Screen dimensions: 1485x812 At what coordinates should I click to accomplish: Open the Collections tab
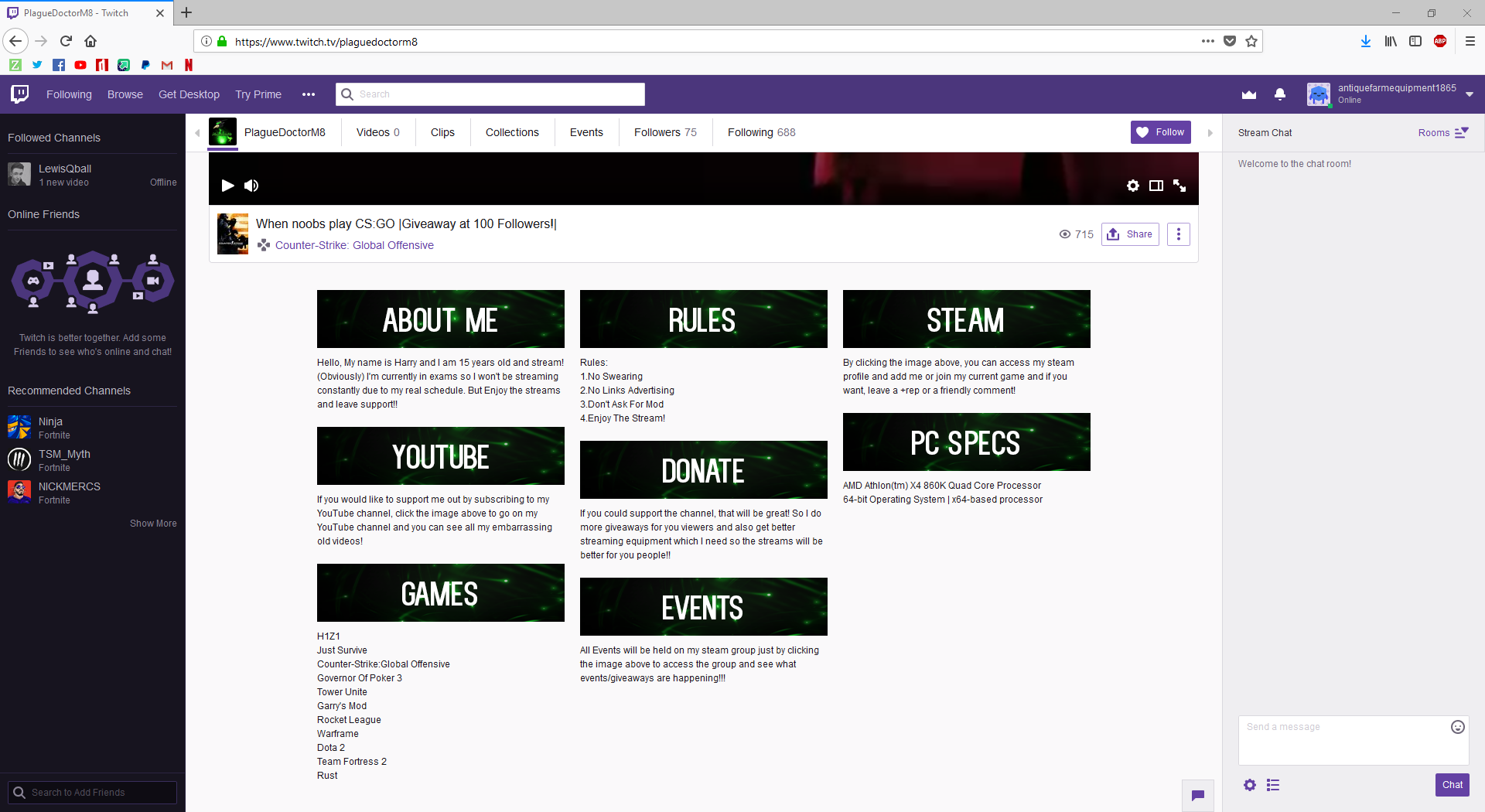[x=512, y=132]
